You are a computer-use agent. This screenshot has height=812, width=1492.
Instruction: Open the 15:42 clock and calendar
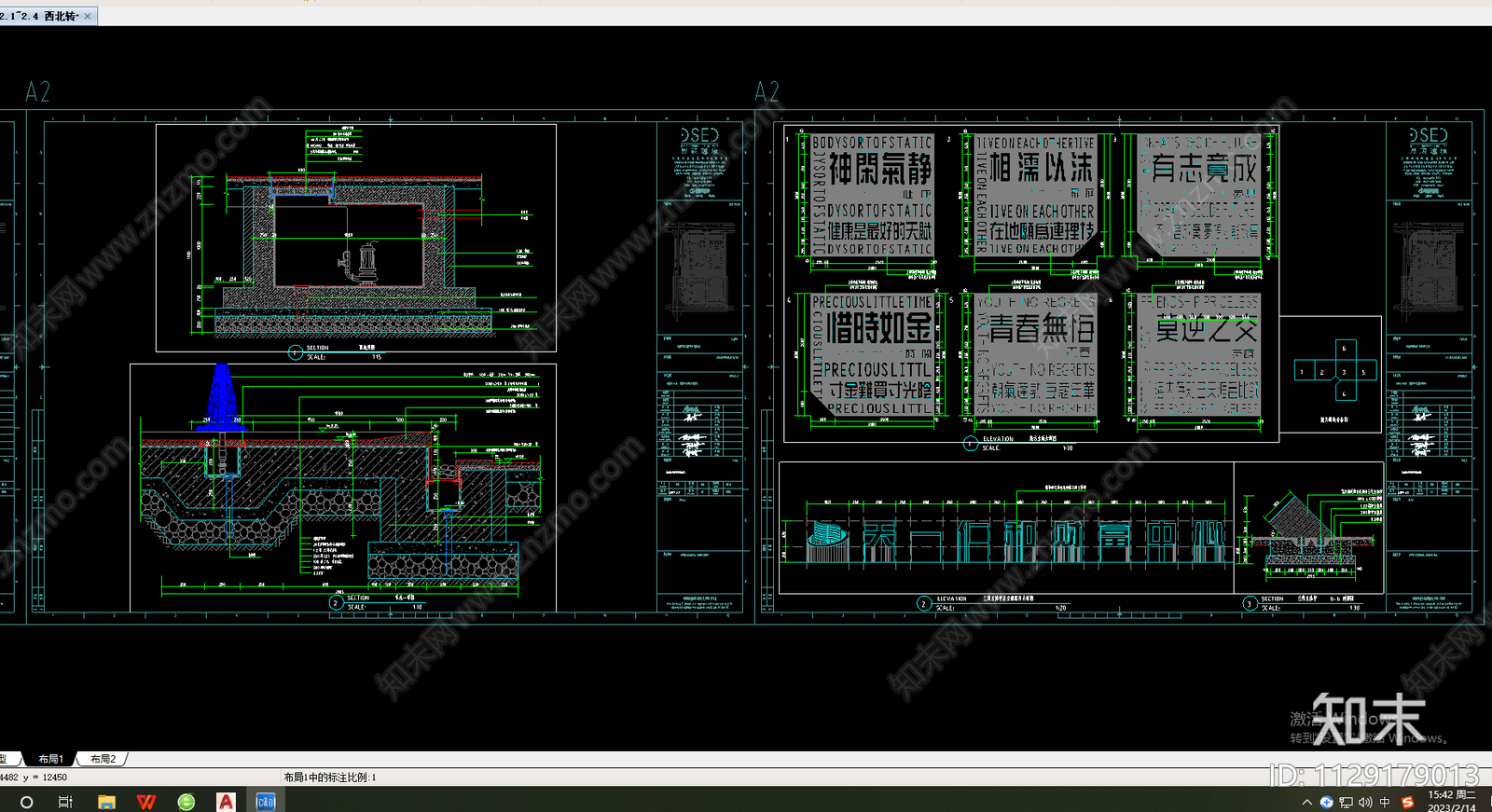[1452, 801]
